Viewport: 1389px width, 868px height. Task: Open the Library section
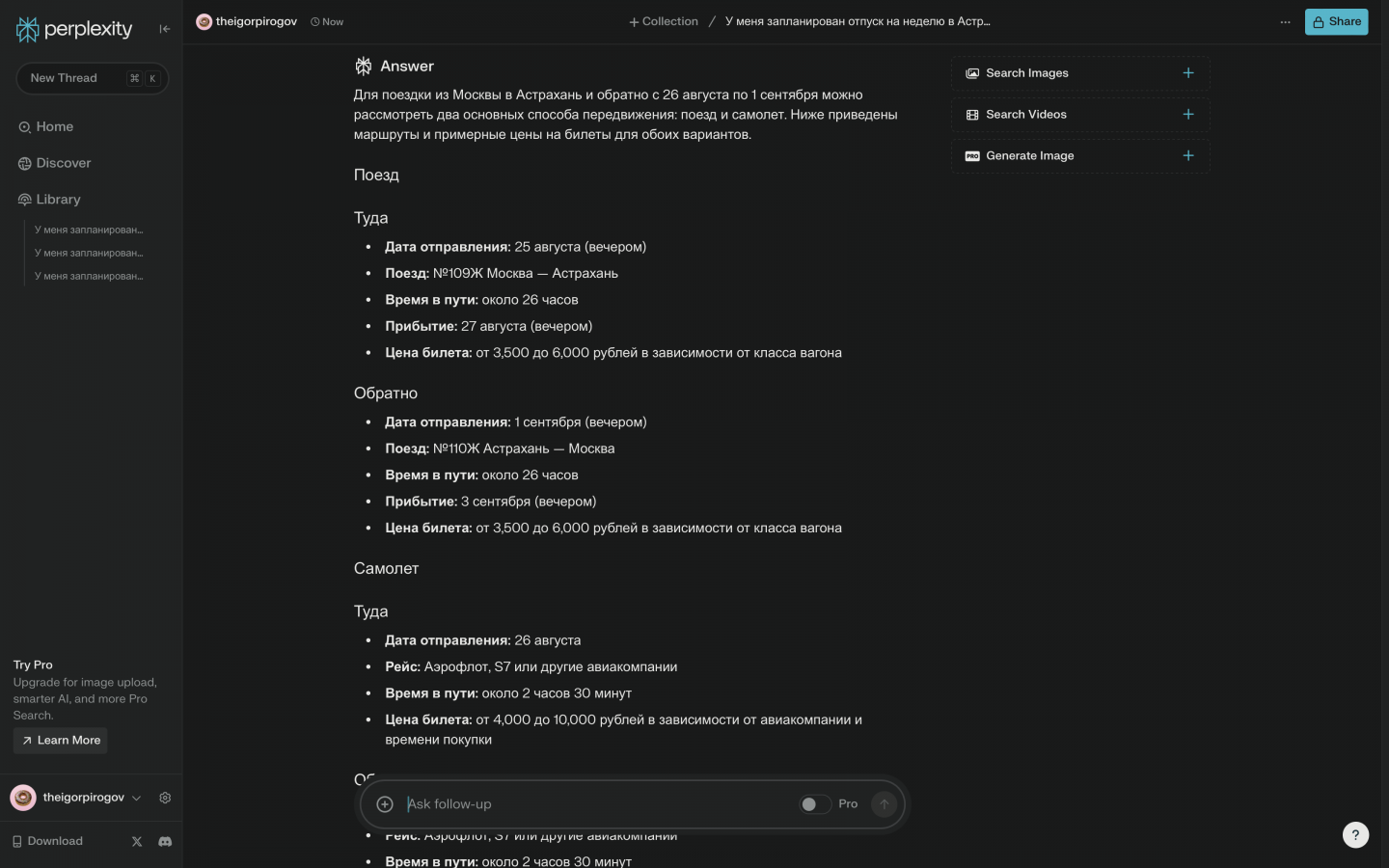coord(58,200)
